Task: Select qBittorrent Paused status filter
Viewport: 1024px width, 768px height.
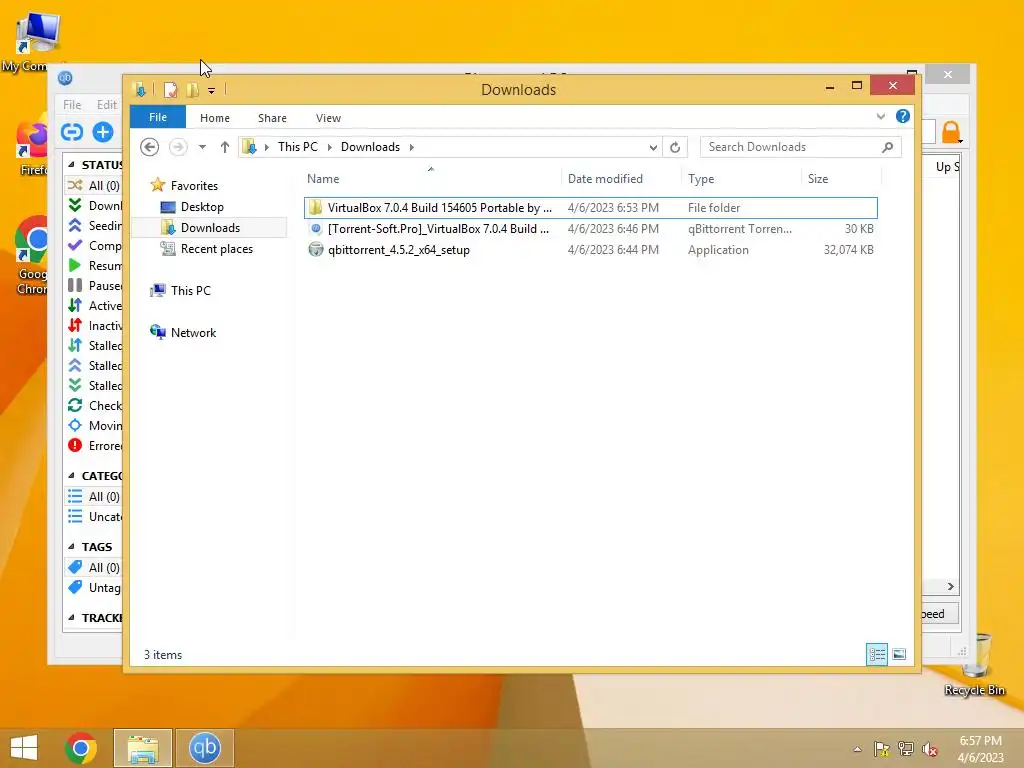Action: tap(94, 285)
